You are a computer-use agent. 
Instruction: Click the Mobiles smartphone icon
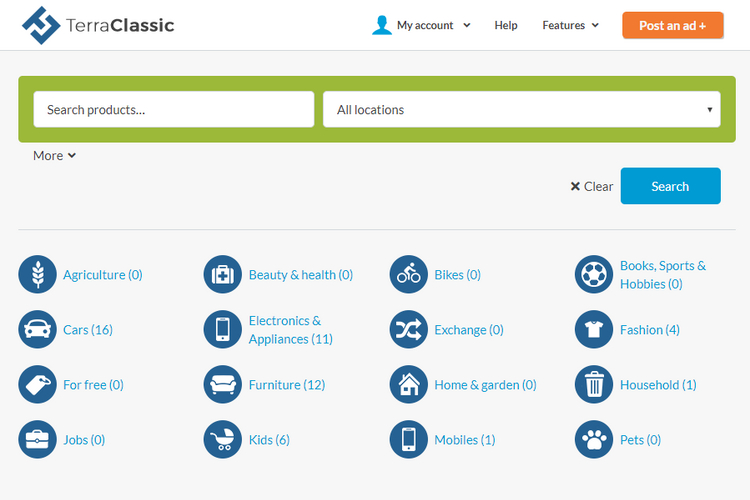408,439
